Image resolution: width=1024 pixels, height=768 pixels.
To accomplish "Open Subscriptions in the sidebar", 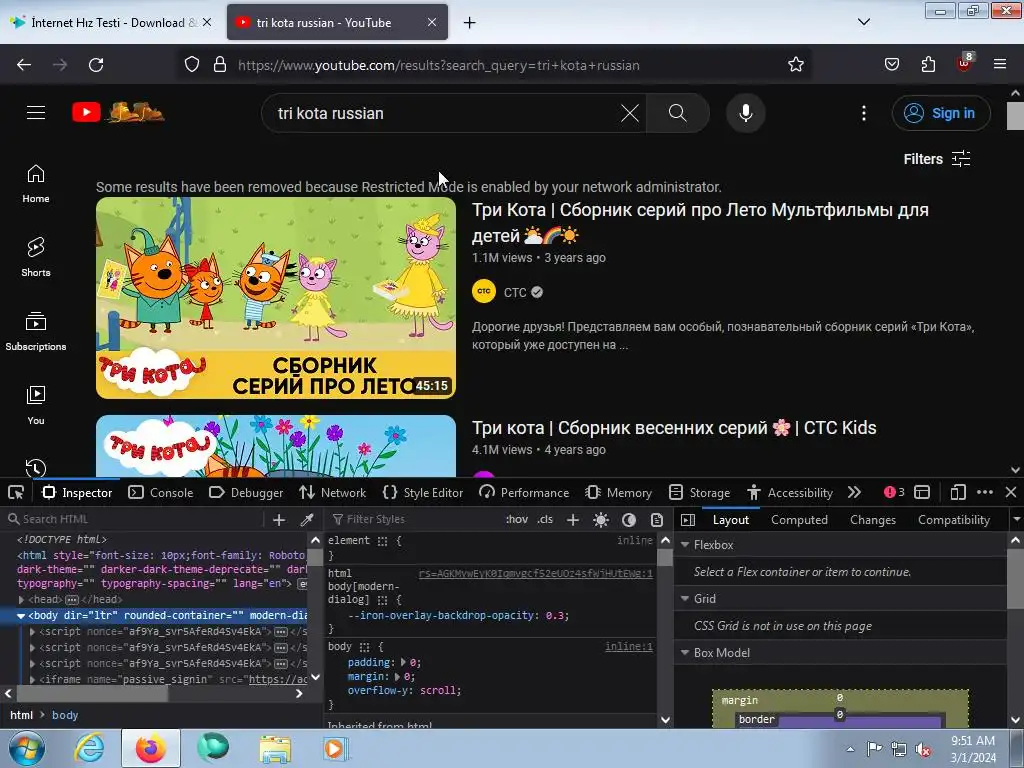I will click(x=36, y=331).
